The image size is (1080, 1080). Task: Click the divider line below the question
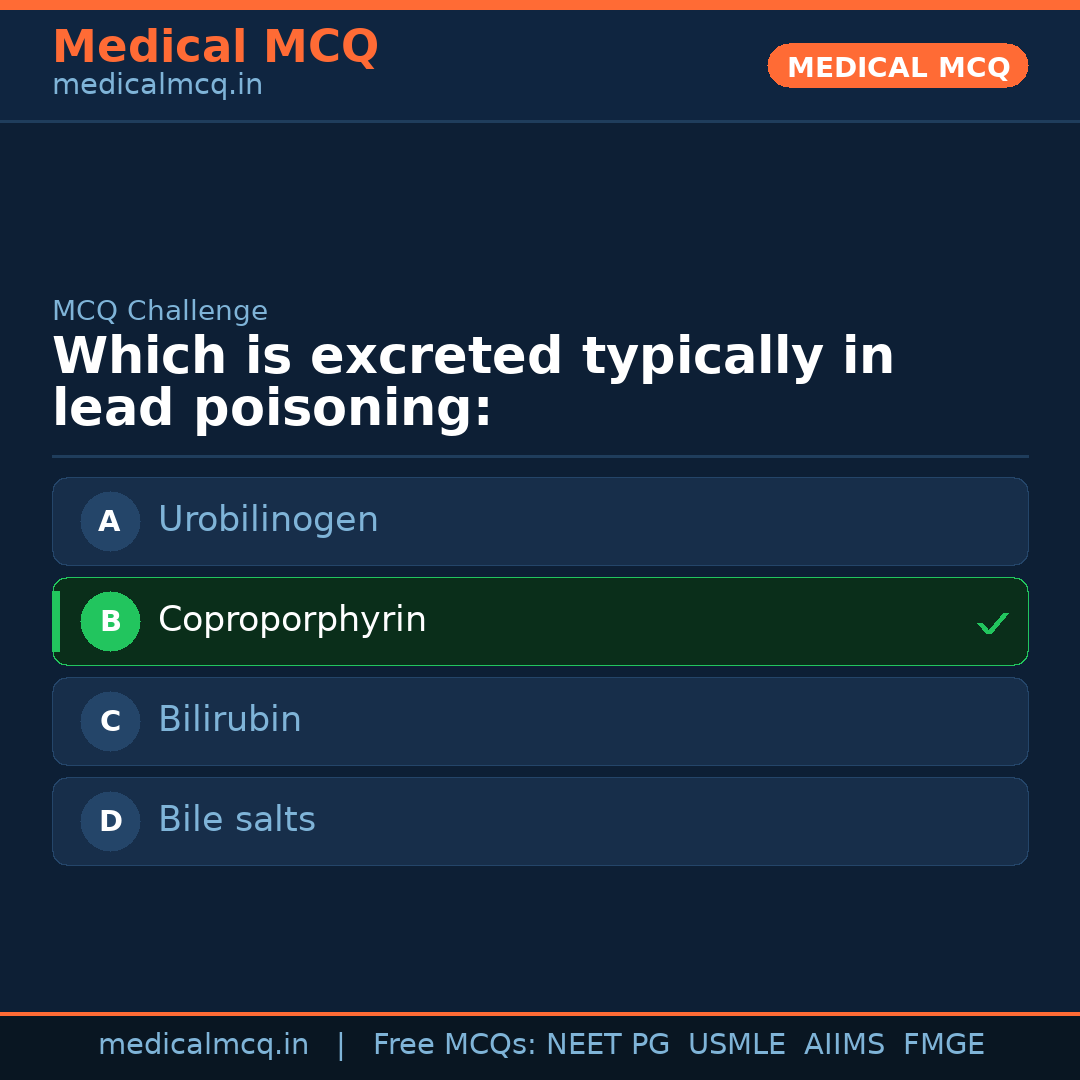(540, 456)
